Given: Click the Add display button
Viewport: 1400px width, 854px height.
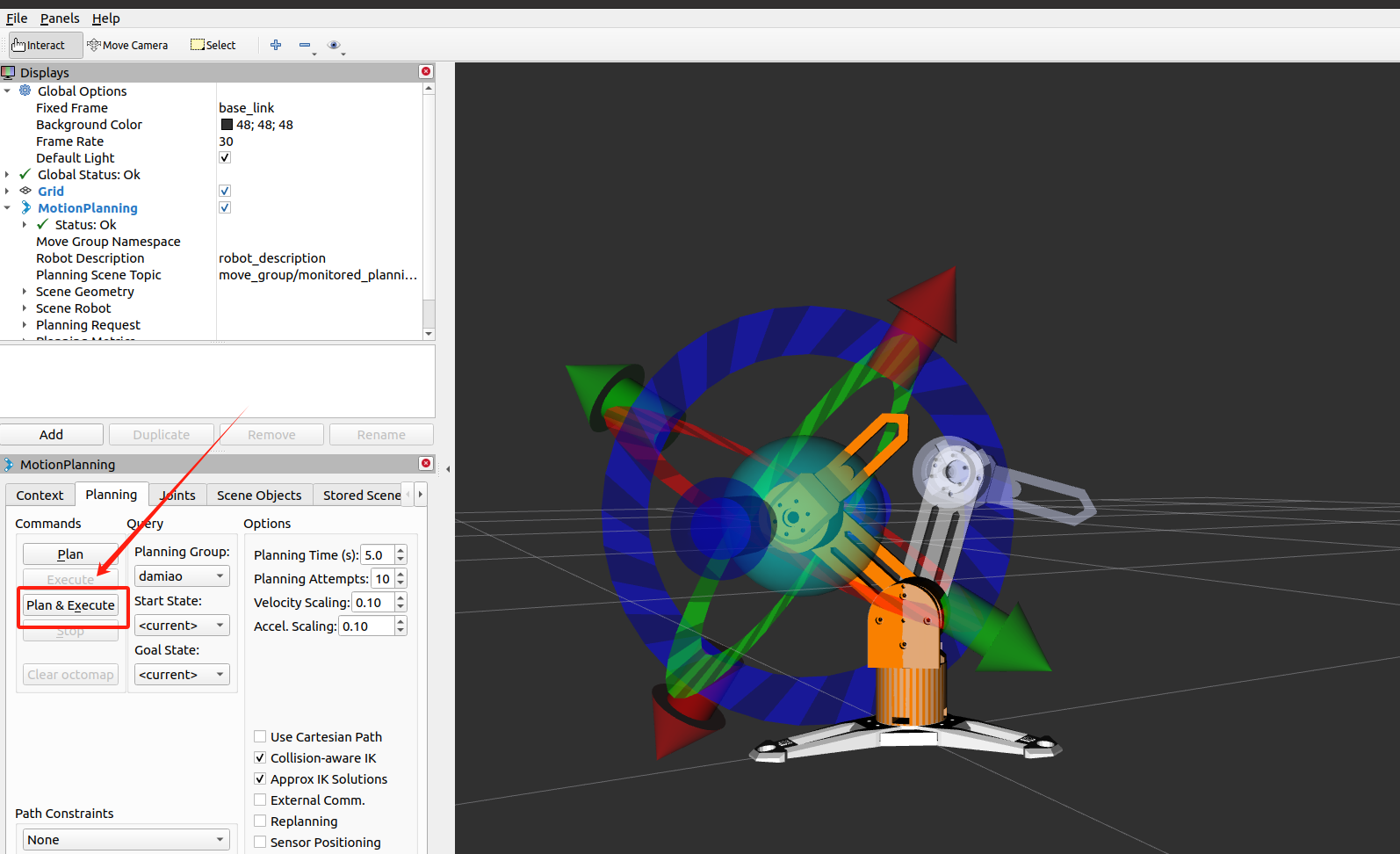Looking at the screenshot, I should [x=51, y=434].
